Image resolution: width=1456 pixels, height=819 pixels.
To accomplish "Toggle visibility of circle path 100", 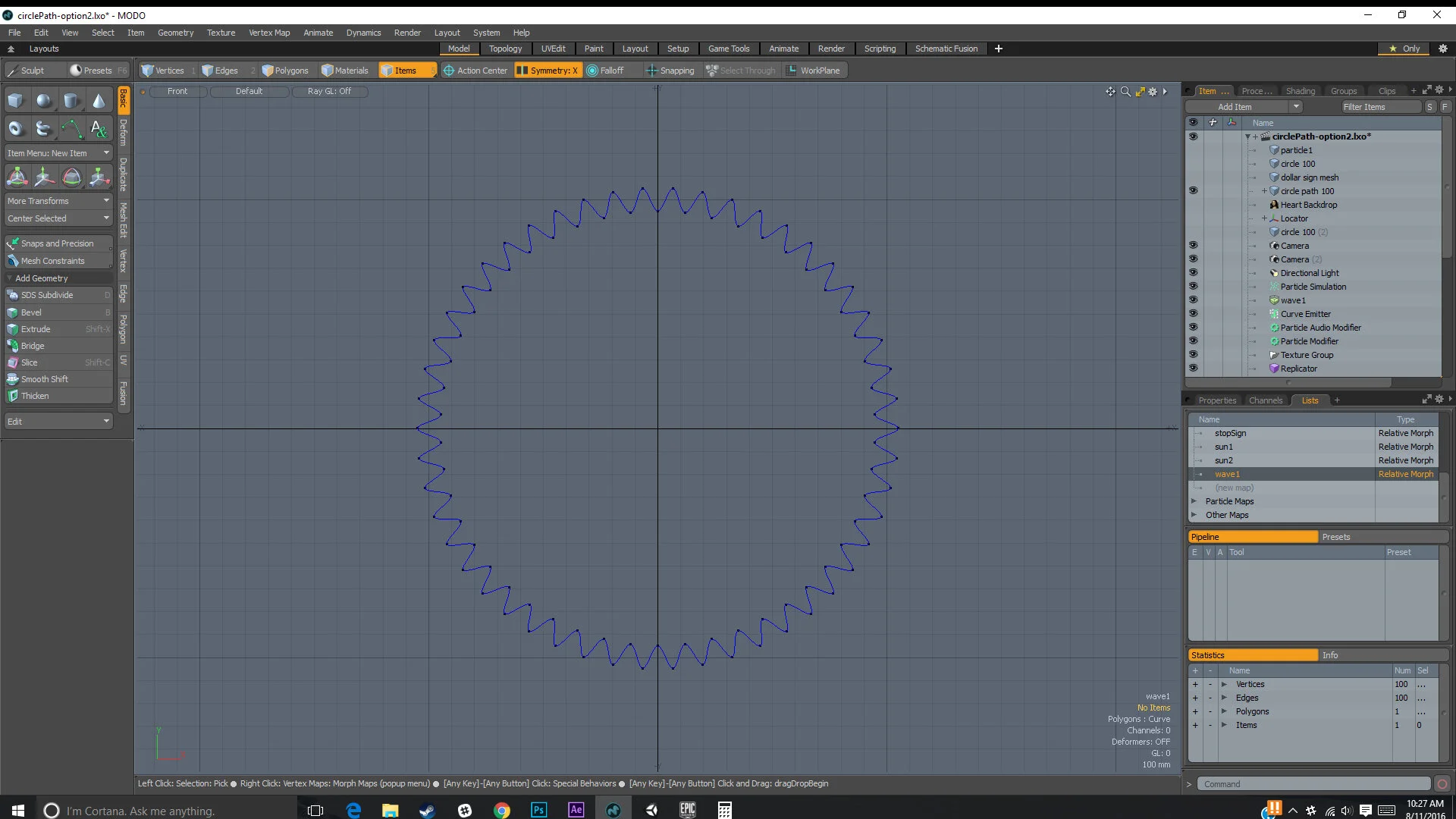I will point(1193,191).
